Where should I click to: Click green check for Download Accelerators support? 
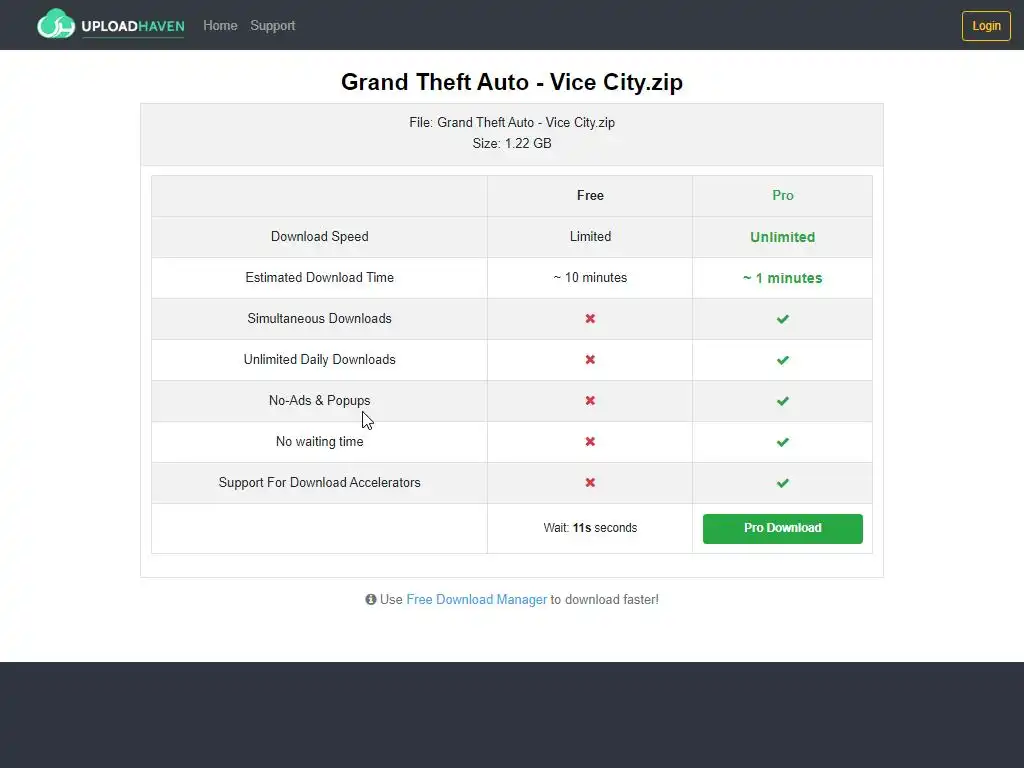pyautogui.click(x=783, y=483)
